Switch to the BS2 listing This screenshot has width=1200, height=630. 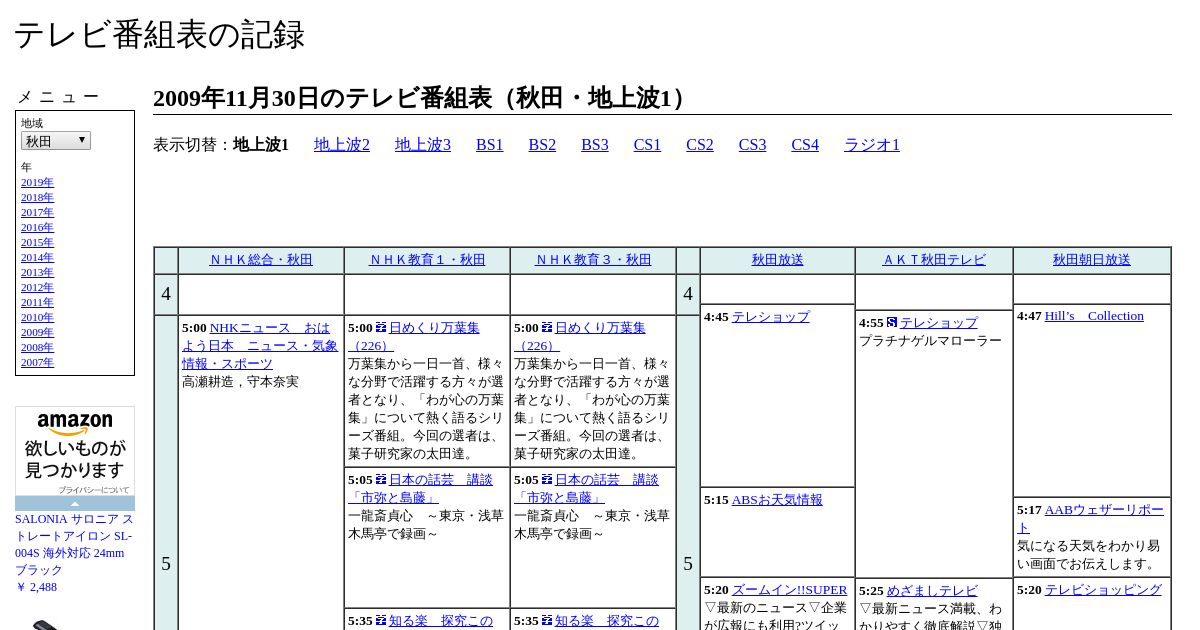click(542, 144)
